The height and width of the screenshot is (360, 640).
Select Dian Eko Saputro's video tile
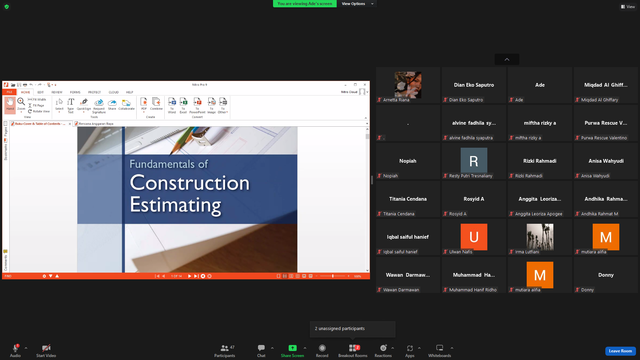tap(473, 85)
